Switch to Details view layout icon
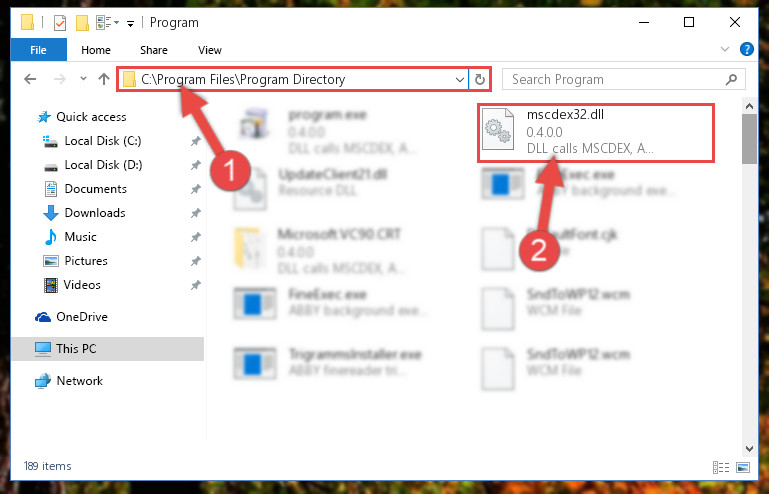This screenshot has height=494, width=769. tap(720, 468)
